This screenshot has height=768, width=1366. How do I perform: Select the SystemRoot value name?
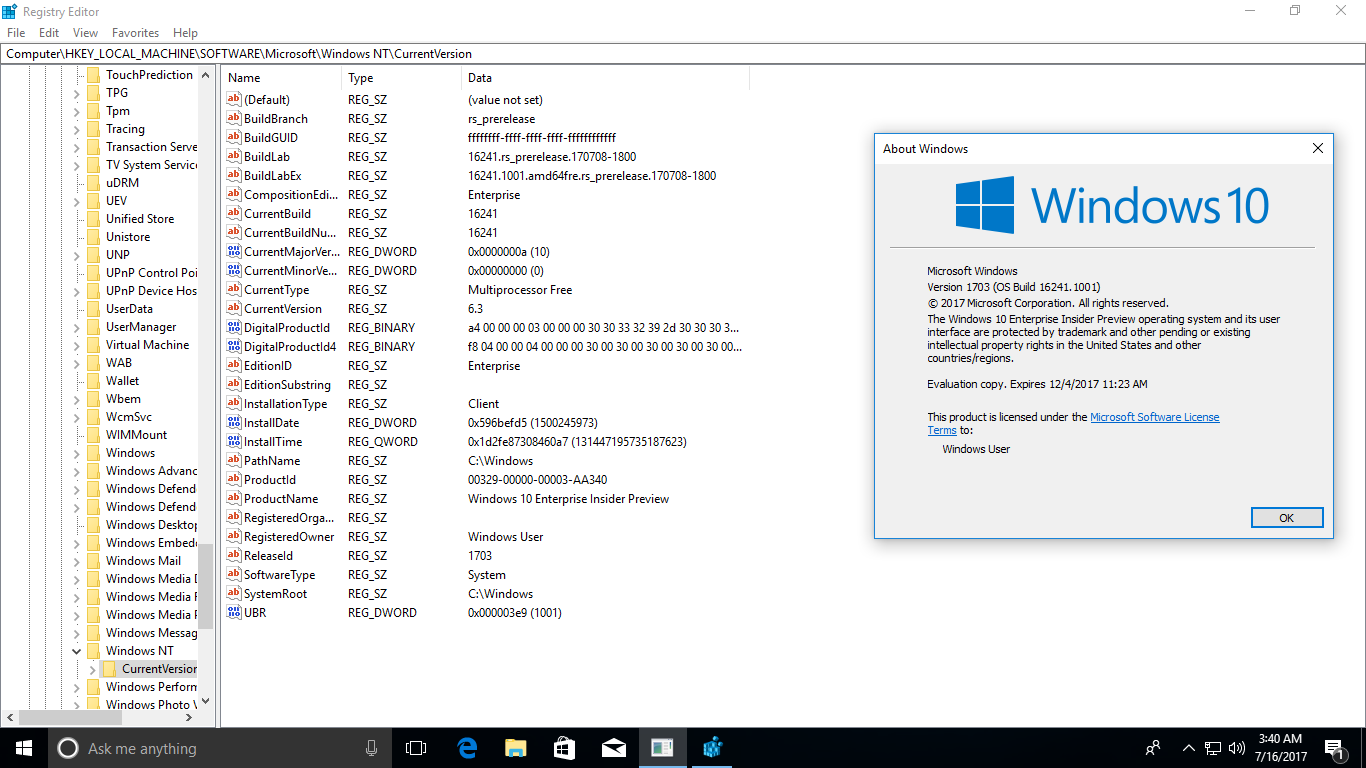[x=275, y=594]
